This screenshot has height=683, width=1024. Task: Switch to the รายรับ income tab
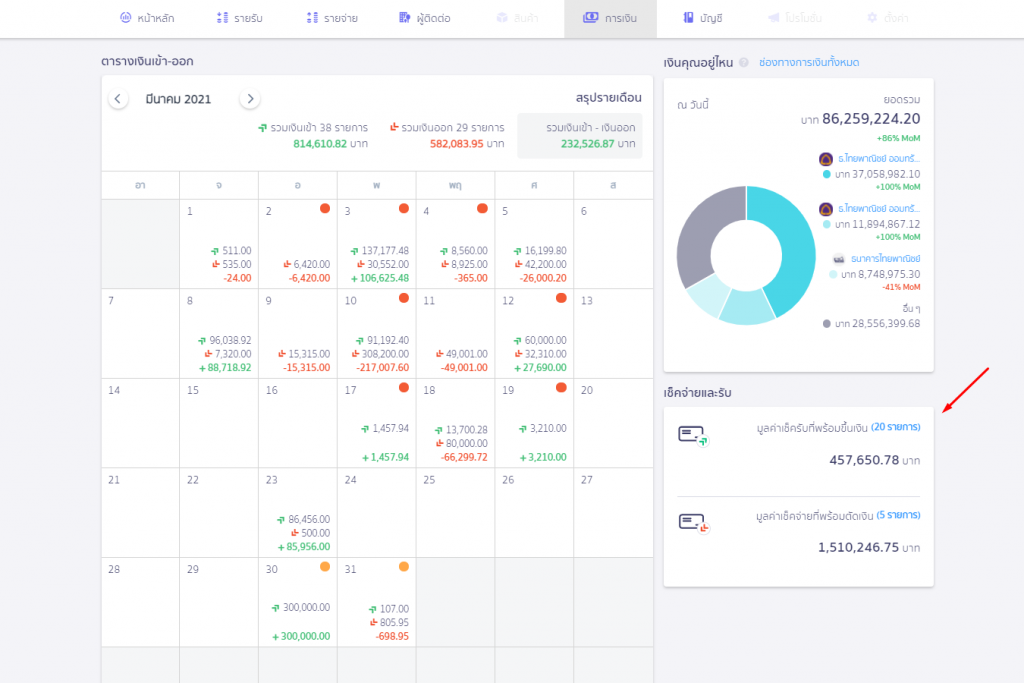coord(240,18)
